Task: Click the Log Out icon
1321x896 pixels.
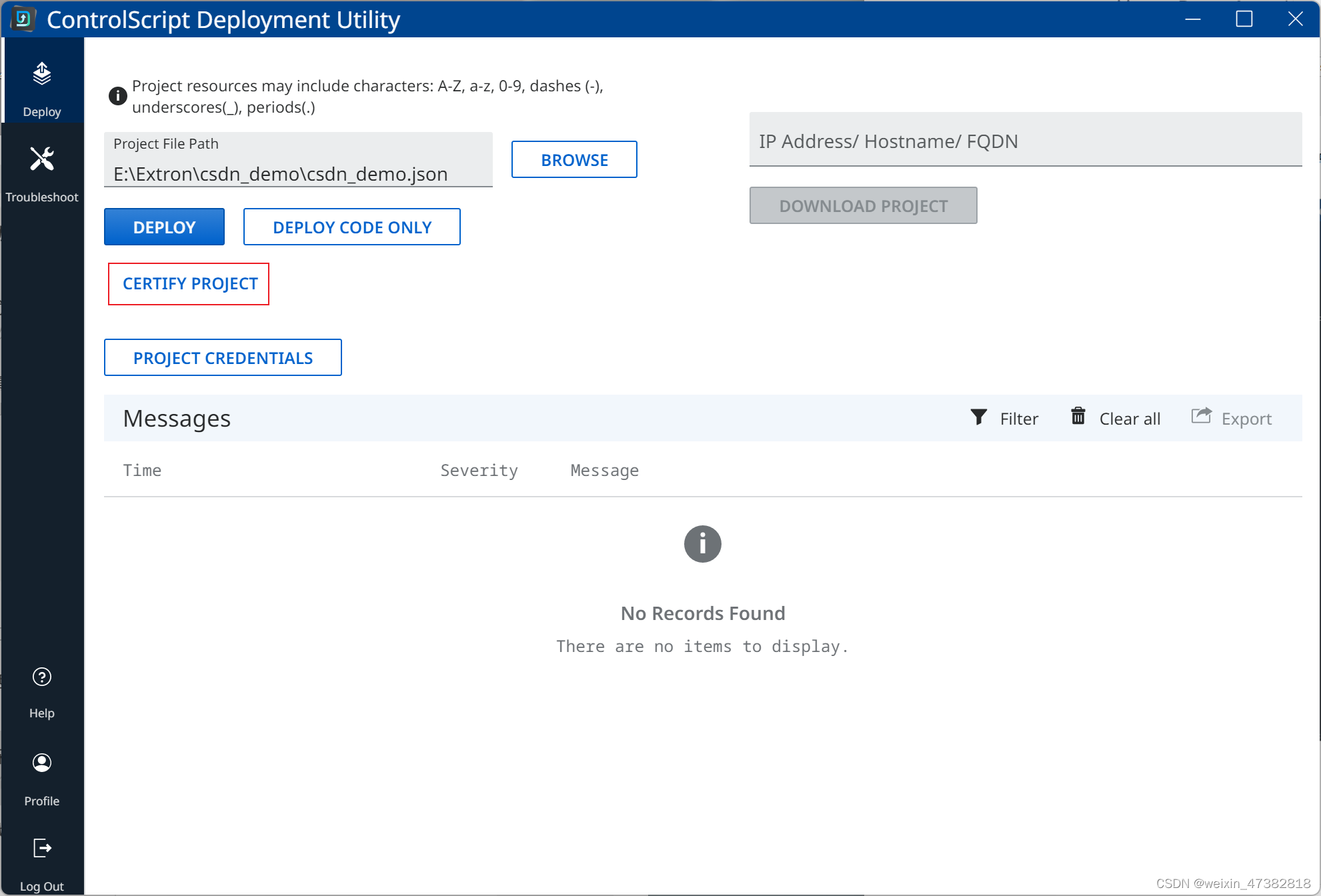Action: (42, 848)
